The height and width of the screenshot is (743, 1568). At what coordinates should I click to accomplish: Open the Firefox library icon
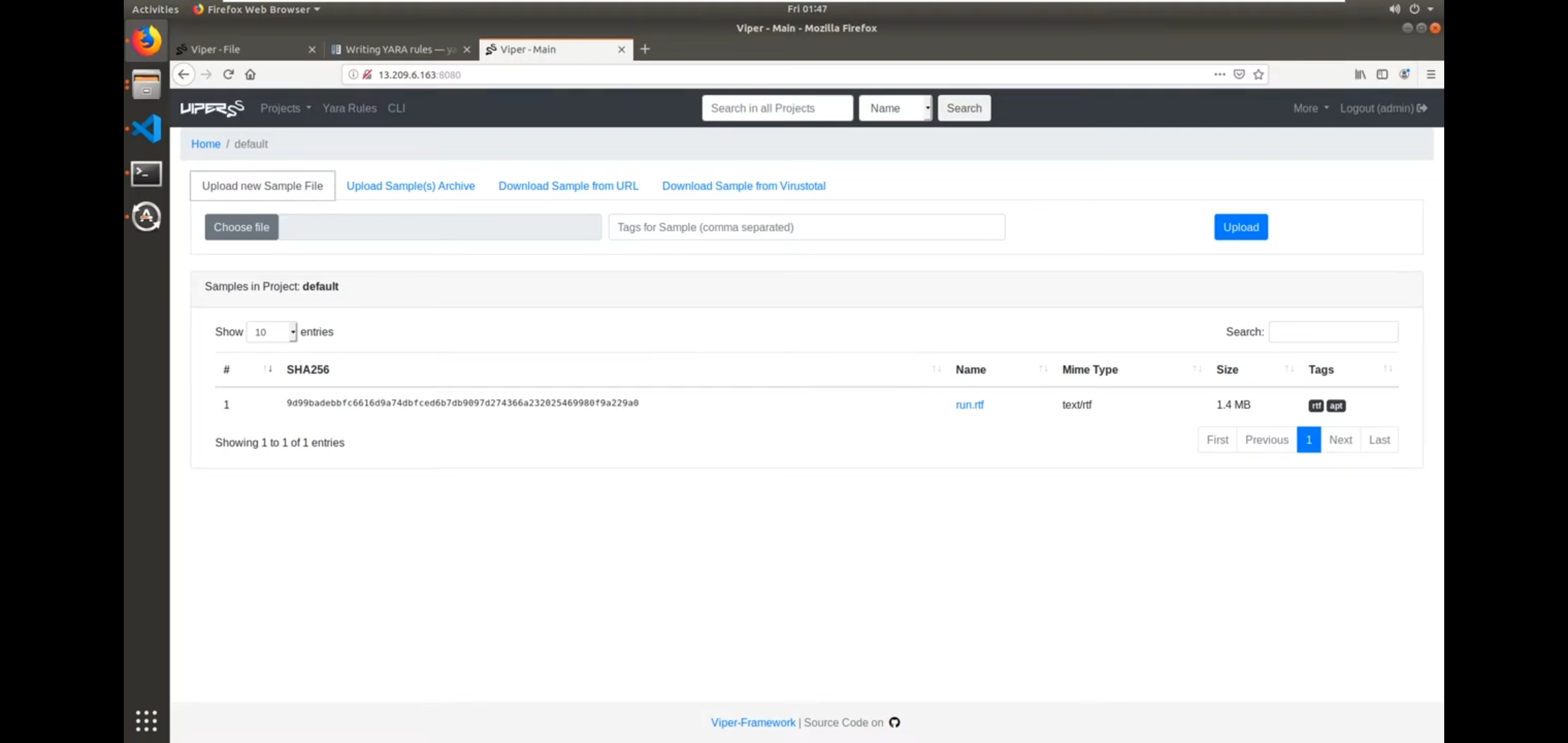[x=1360, y=74]
